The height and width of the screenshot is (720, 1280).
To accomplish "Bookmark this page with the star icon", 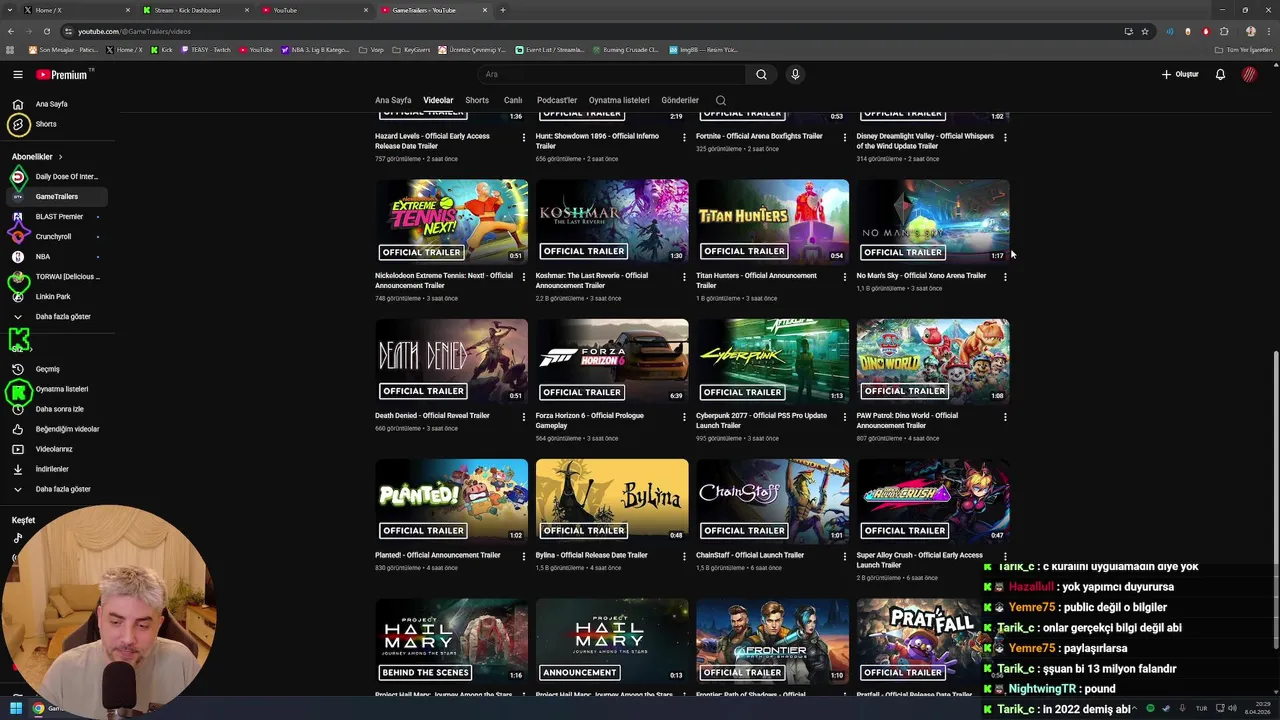I will 1145,31.
